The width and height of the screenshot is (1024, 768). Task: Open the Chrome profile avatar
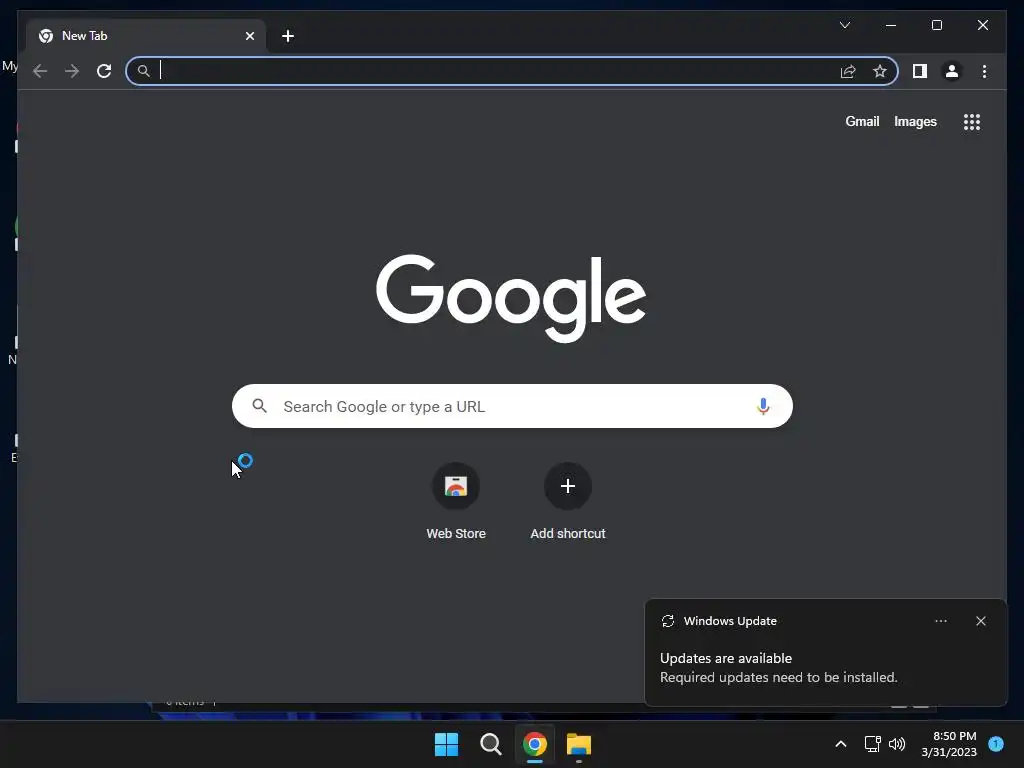(x=952, y=71)
